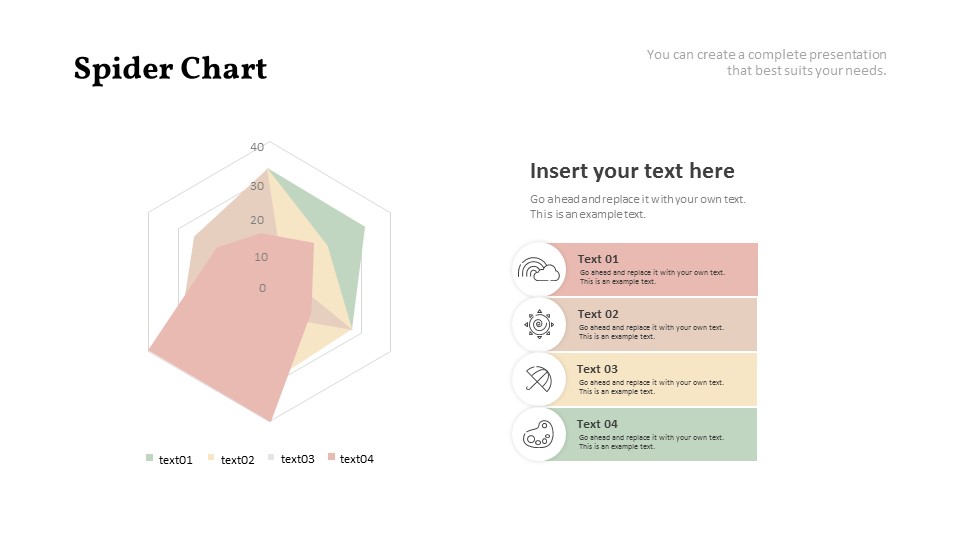This screenshot has height=540, width=960.
Task: Click the gray text03 legend swatch
Action: (x=271, y=457)
